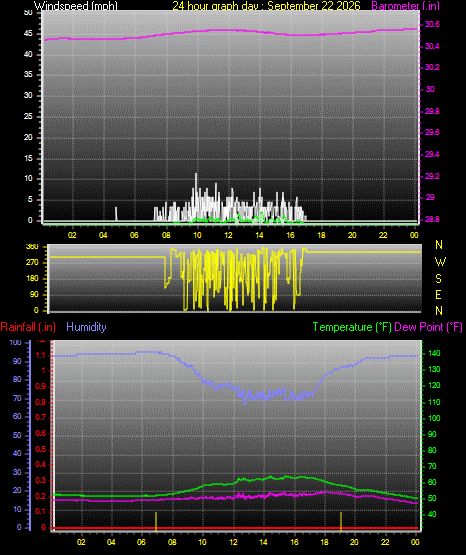The height and width of the screenshot is (555, 466).
Task: Click the 40 temperature scale value
Action: click(x=432, y=514)
